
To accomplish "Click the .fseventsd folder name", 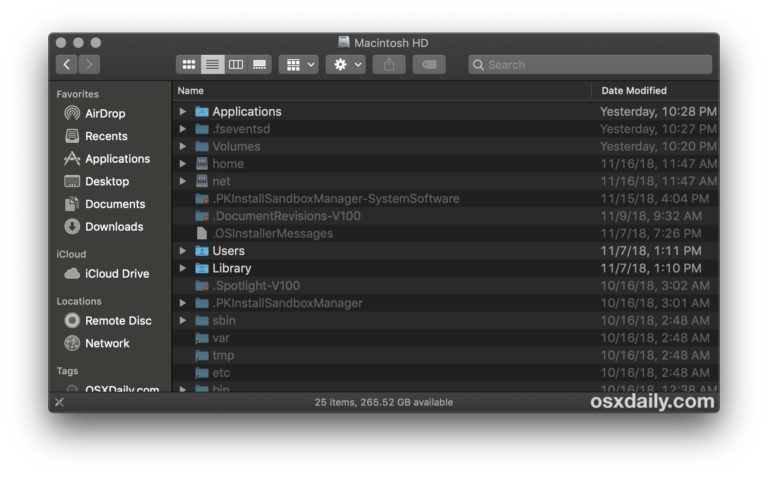I will tap(241, 129).
